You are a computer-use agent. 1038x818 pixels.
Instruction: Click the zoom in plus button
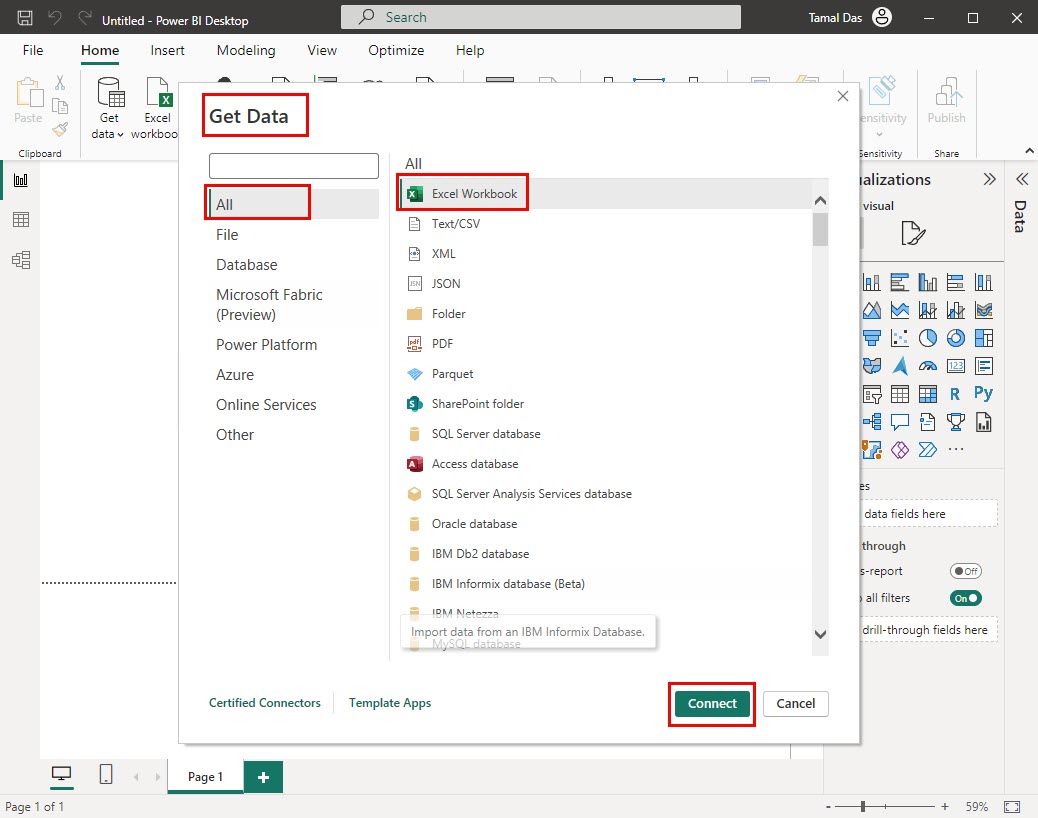tap(945, 807)
